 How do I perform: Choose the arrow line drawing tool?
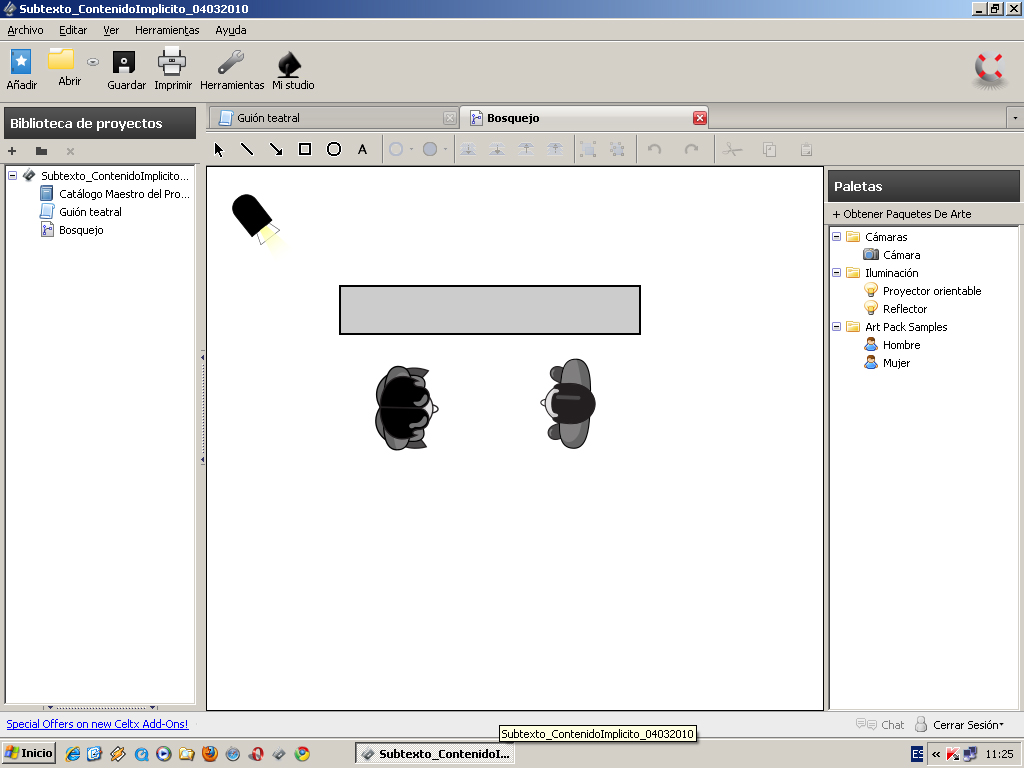coord(276,150)
